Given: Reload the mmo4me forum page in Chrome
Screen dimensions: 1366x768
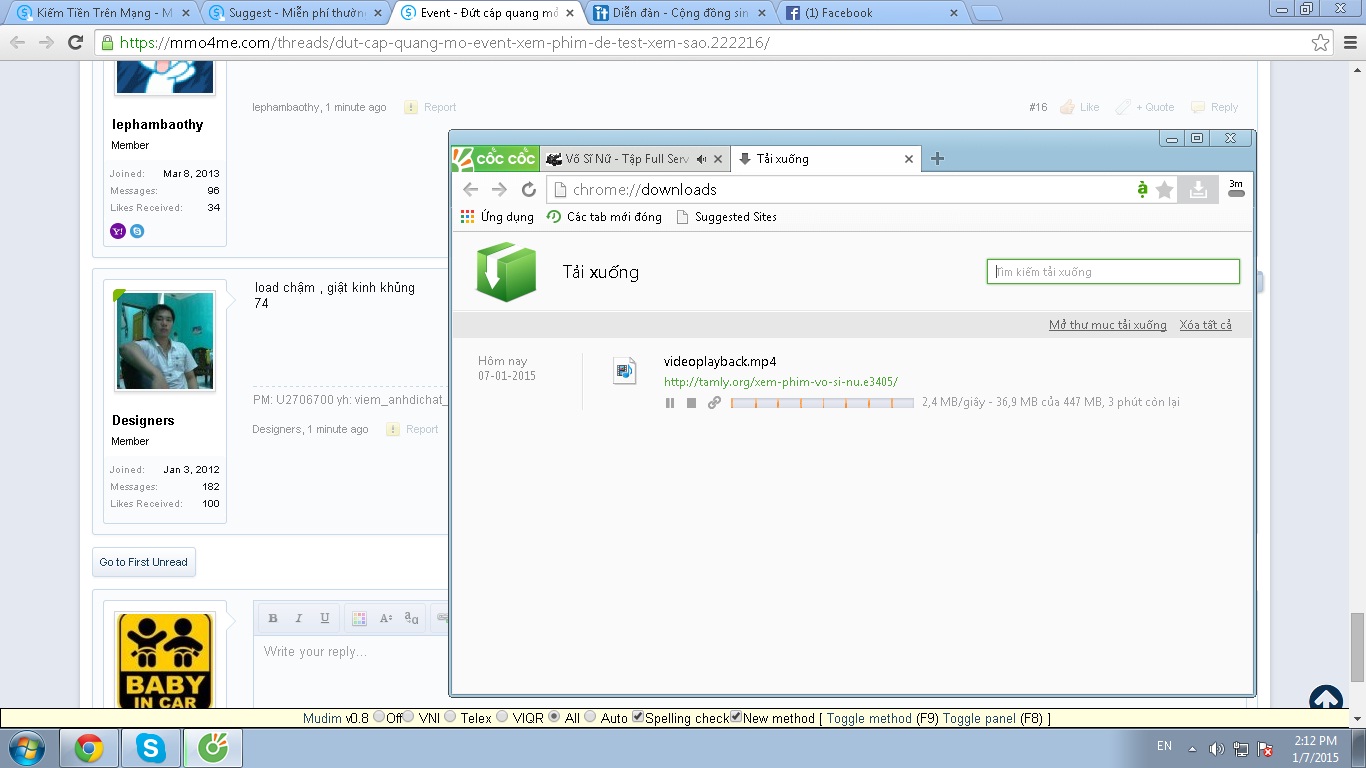Looking at the screenshot, I should 75,42.
